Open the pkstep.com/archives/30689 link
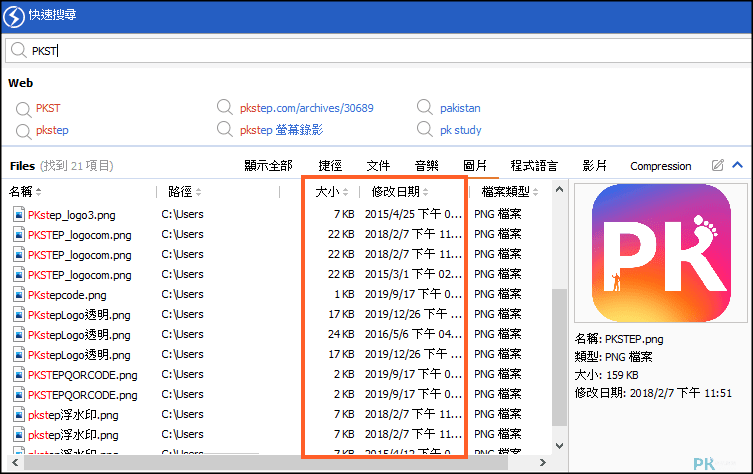Image resolution: width=753 pixels, height=474 pixels. coord(306,108)
